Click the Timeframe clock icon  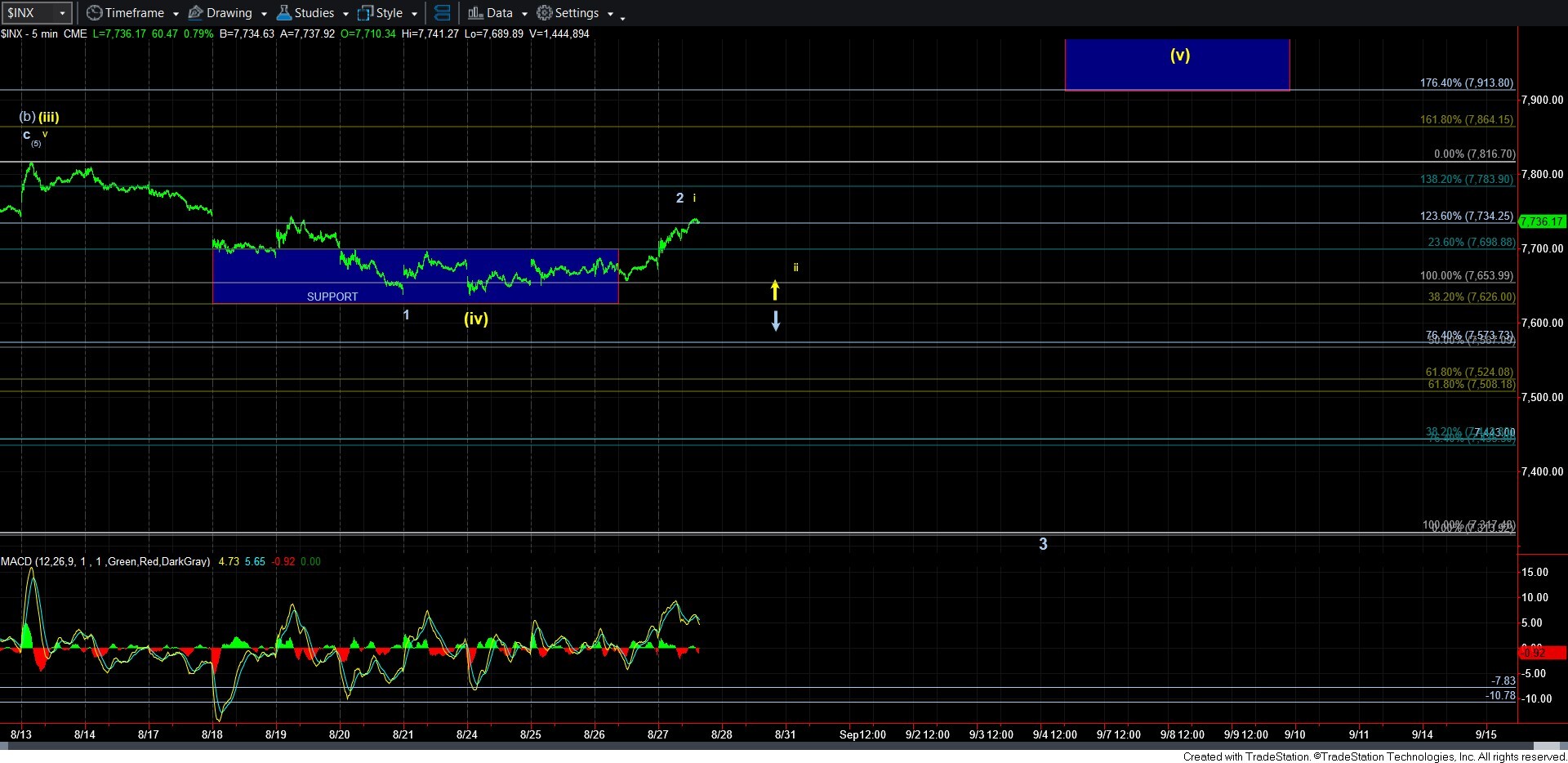click(94, 13)
